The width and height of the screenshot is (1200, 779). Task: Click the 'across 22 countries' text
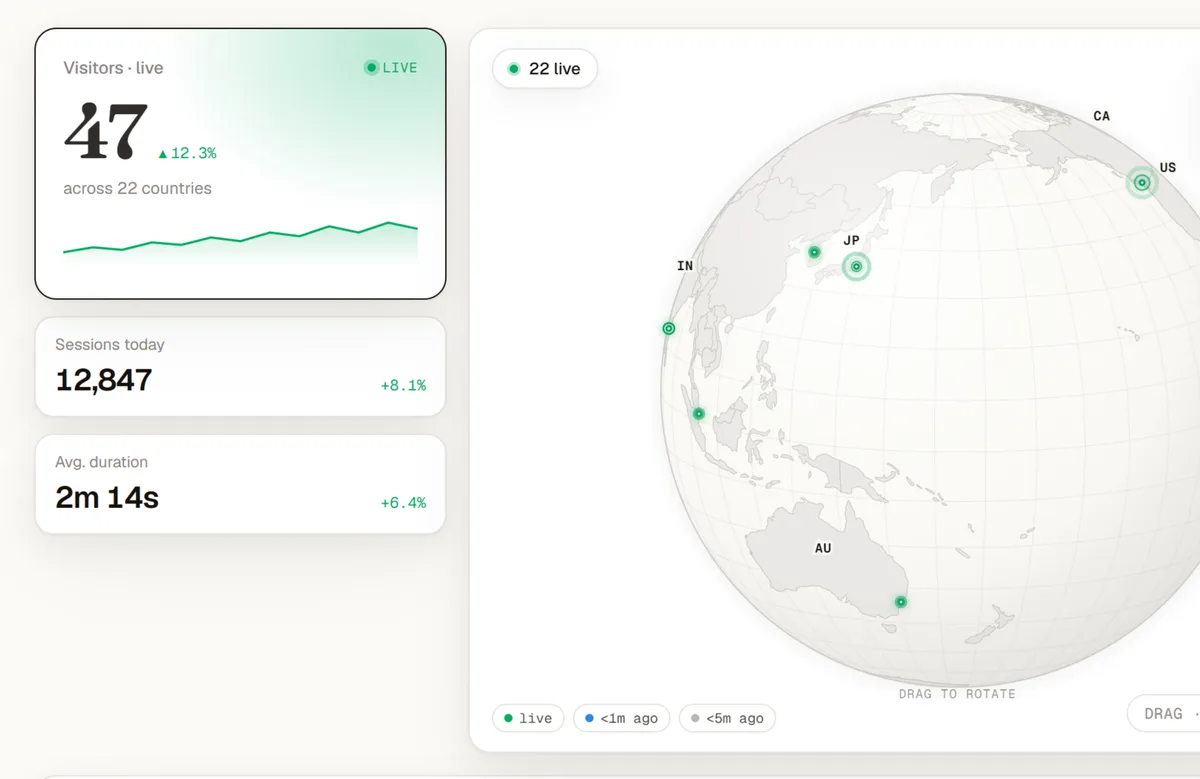137,188
